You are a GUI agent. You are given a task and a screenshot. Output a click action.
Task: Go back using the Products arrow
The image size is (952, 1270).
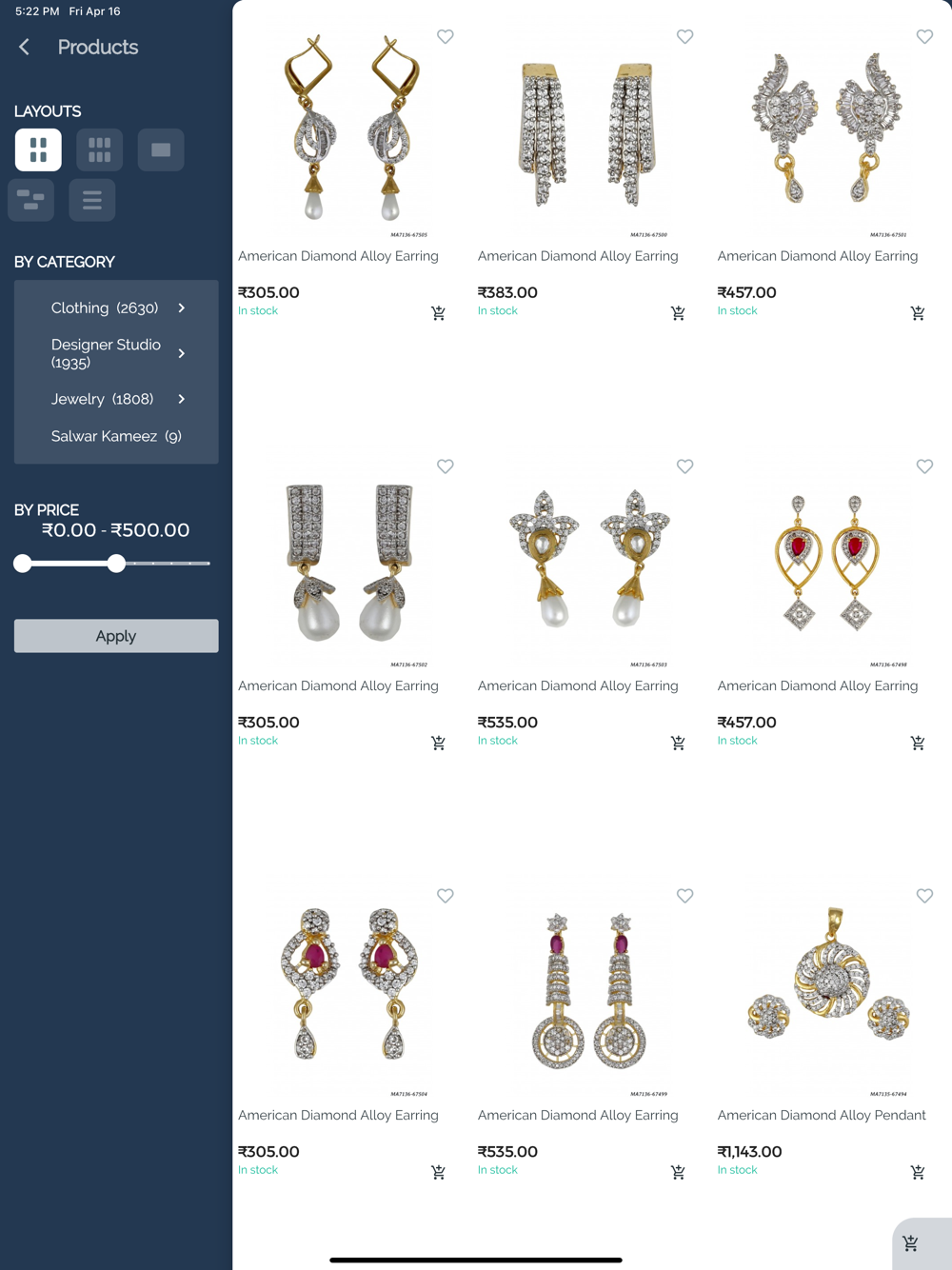coord(25,47)
